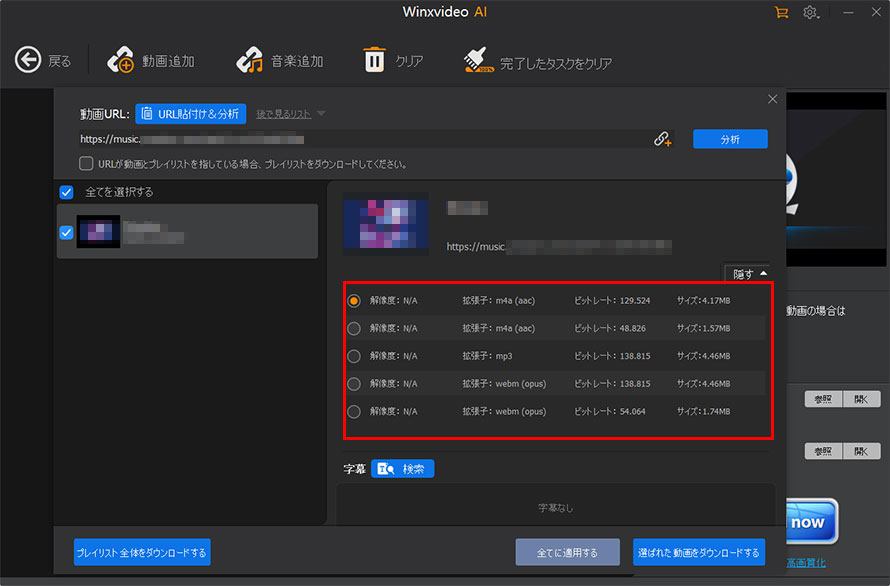Click the サイズ:4.17MB text

pyautogui.click(x=704, y=300)
